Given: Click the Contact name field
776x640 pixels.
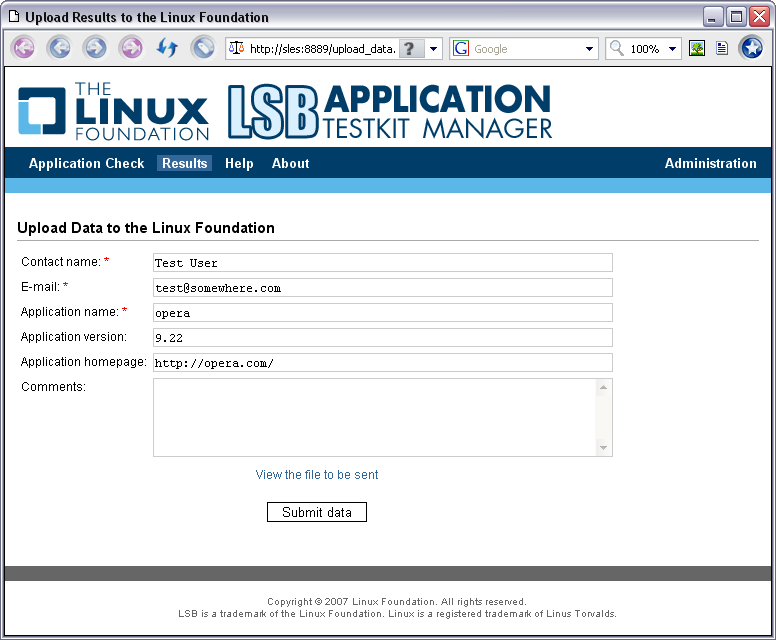Looking at the screenshot, I should click(383, 262).
